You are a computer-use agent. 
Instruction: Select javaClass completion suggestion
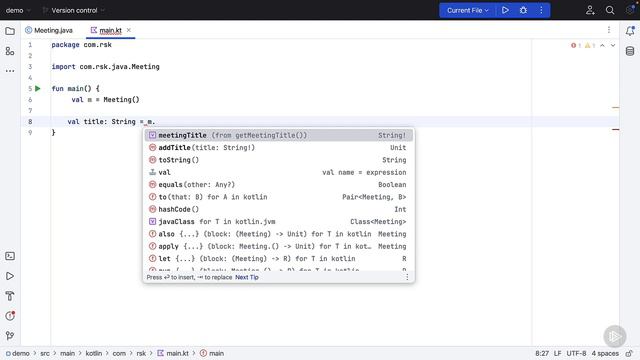point(278,222)
